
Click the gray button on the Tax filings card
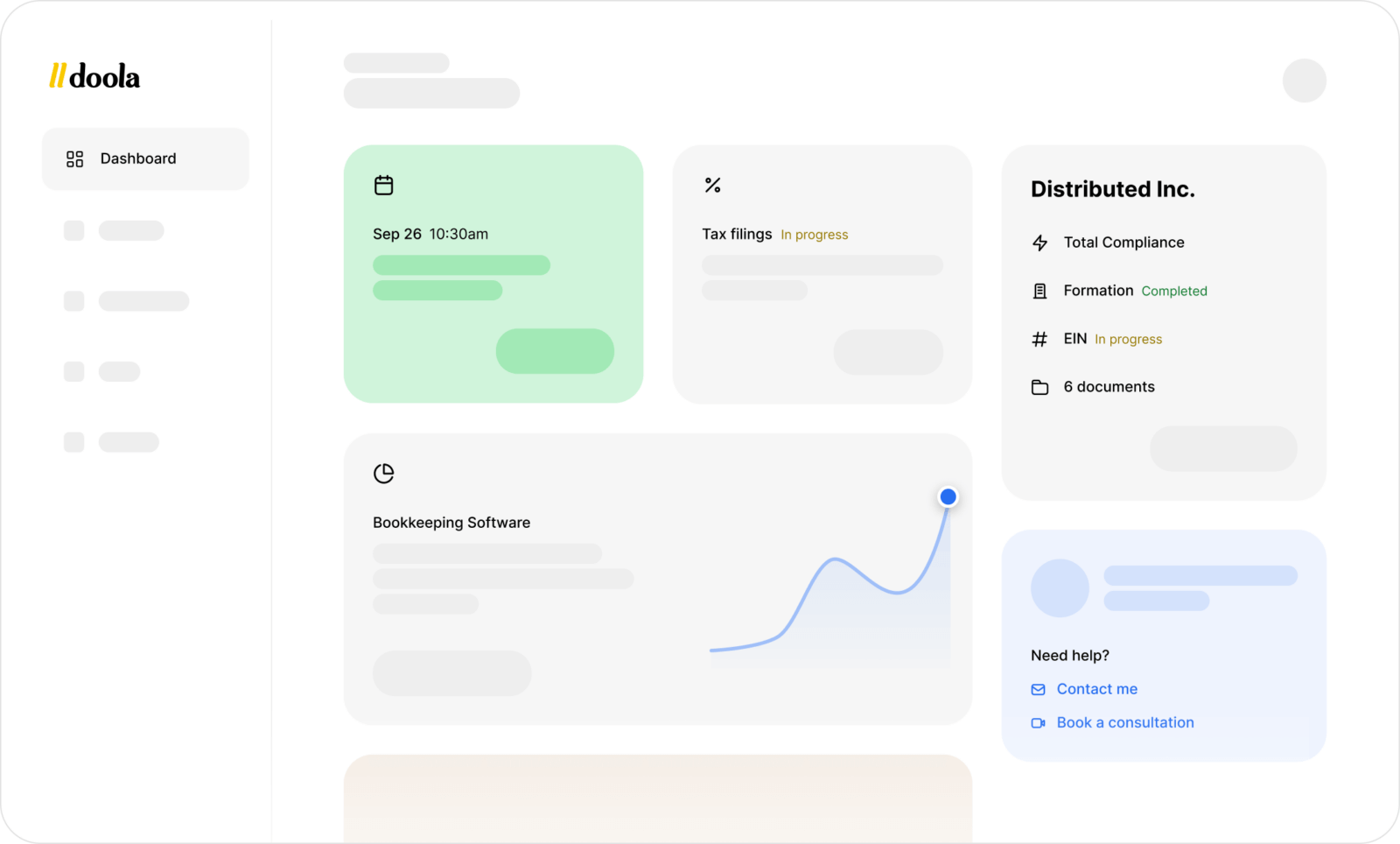888,351
